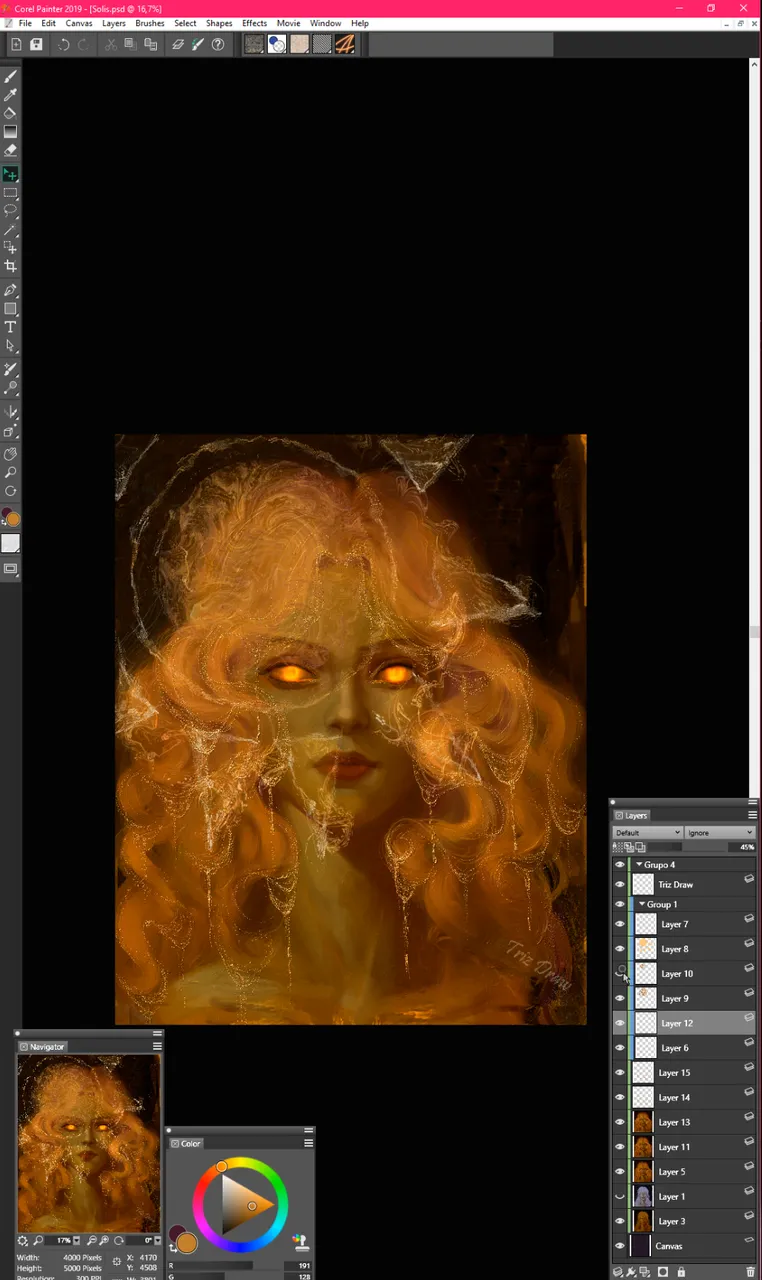The height and width of the screenshot is (1280, 762).
Task: Select the Brush tool in toolbox
Action: pyautogui.click(x=11, y=76)
